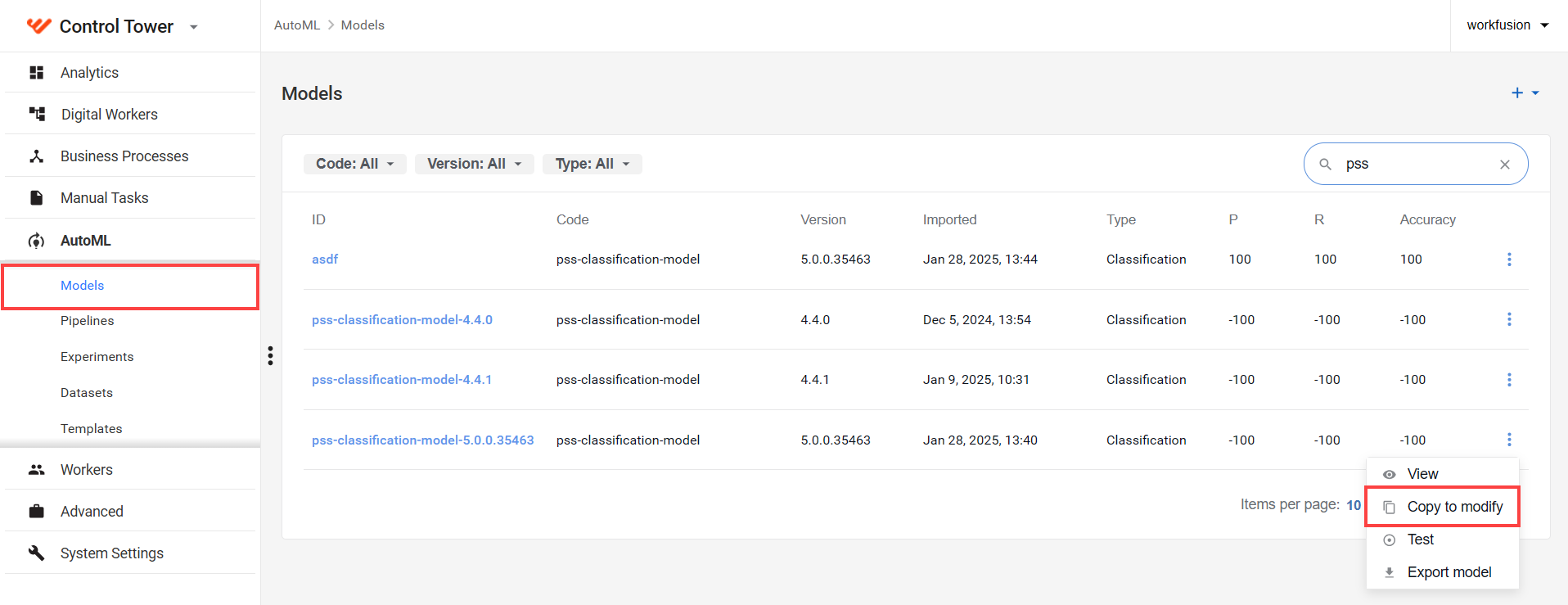
Task: Open the pss-classification-model-5.0.0.35463 link
Action: click(x=423, y=440)
